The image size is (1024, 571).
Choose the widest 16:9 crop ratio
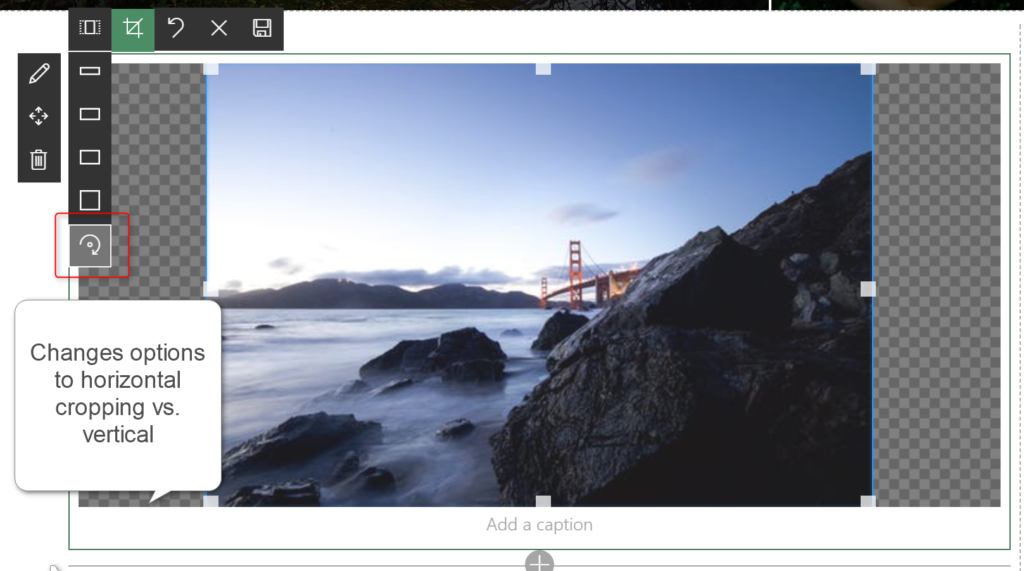pyautogui.click(x=89, y=71)
